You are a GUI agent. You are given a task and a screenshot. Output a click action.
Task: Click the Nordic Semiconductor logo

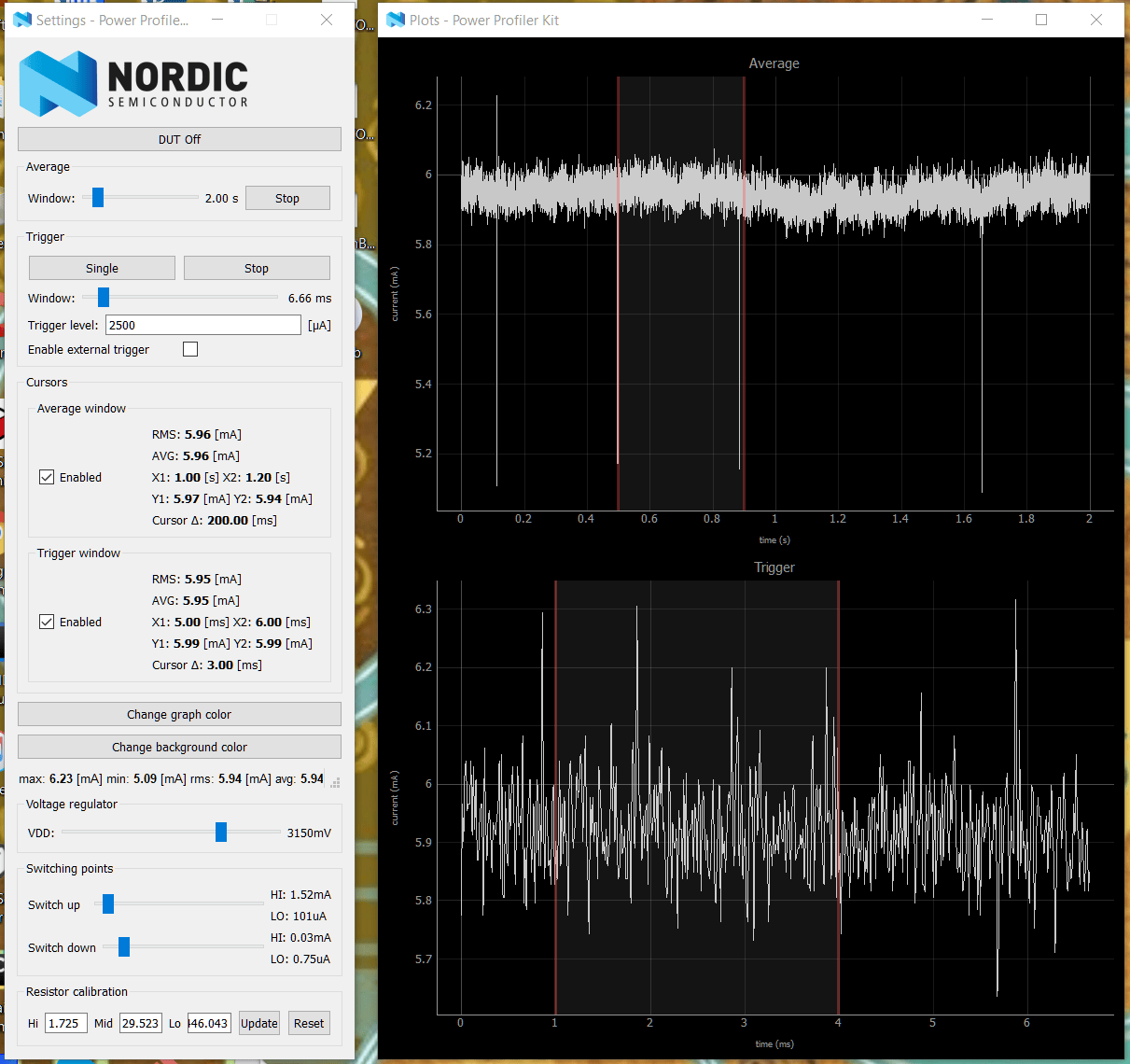click(x=134, y=83)
